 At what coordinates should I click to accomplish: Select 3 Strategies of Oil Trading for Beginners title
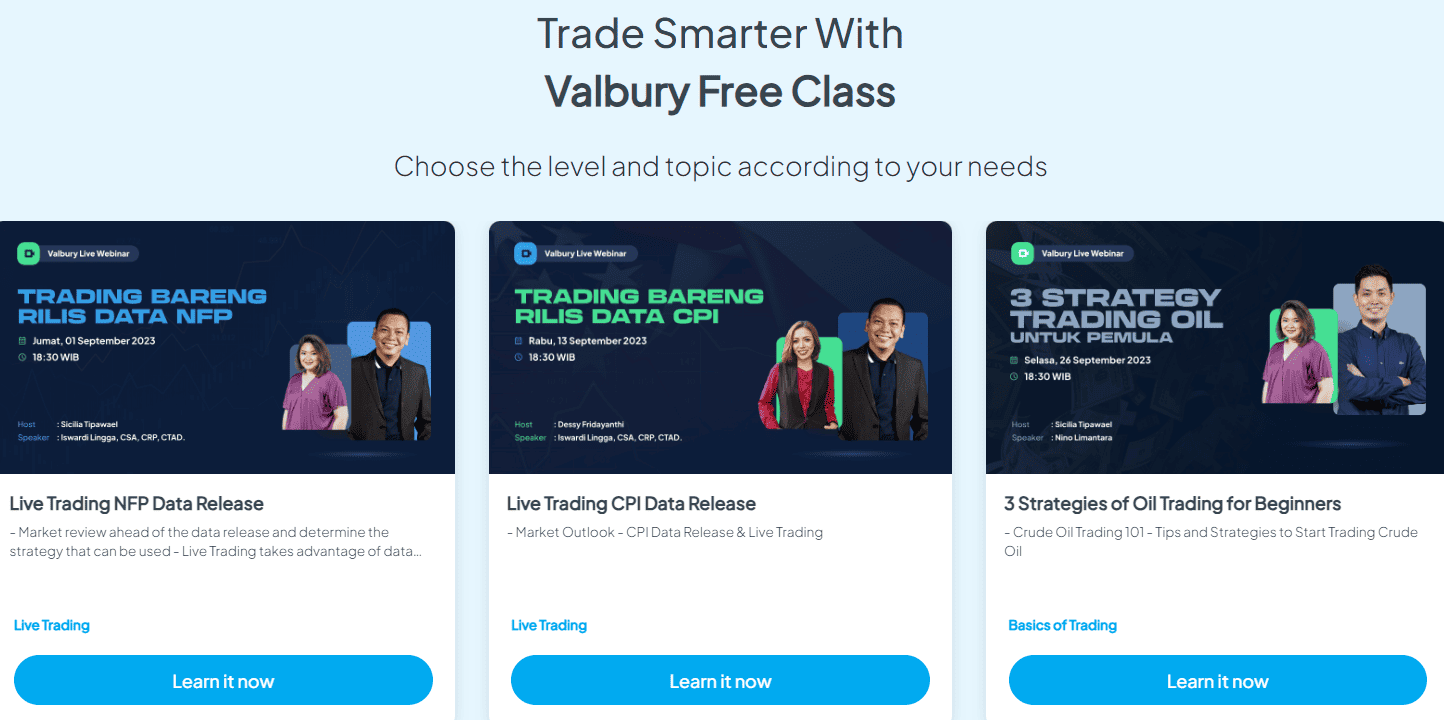coord(1172,503)
